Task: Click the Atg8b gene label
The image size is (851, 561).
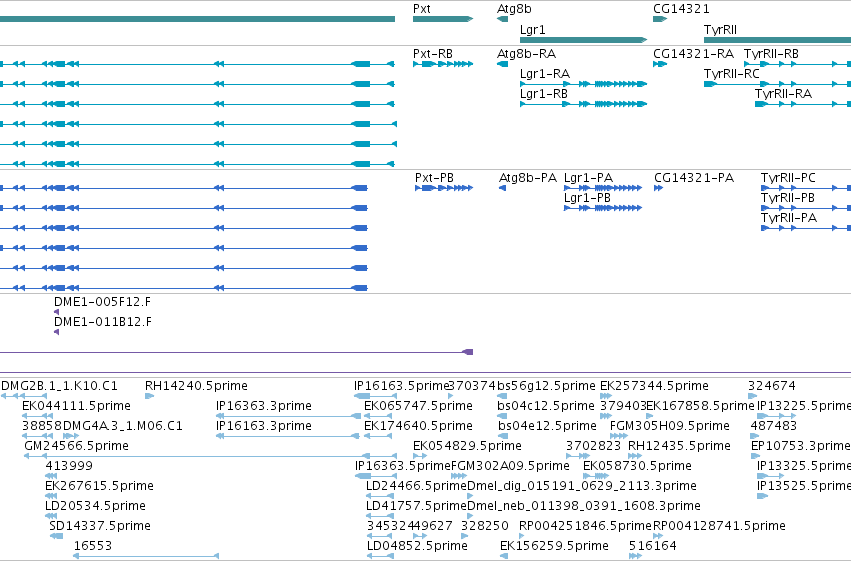Action: coord(514,9)
